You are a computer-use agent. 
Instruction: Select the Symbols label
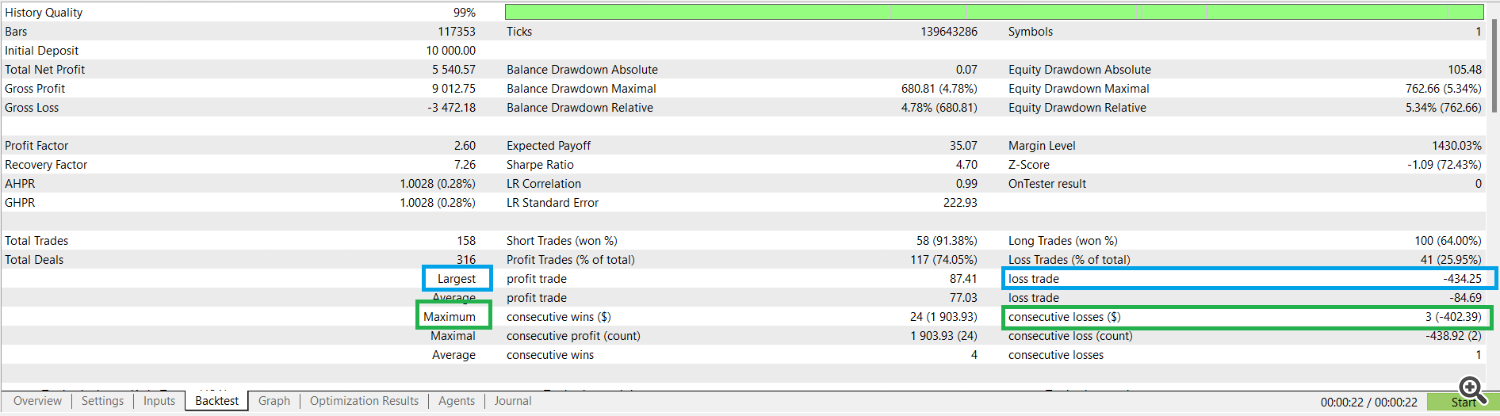1030,32
